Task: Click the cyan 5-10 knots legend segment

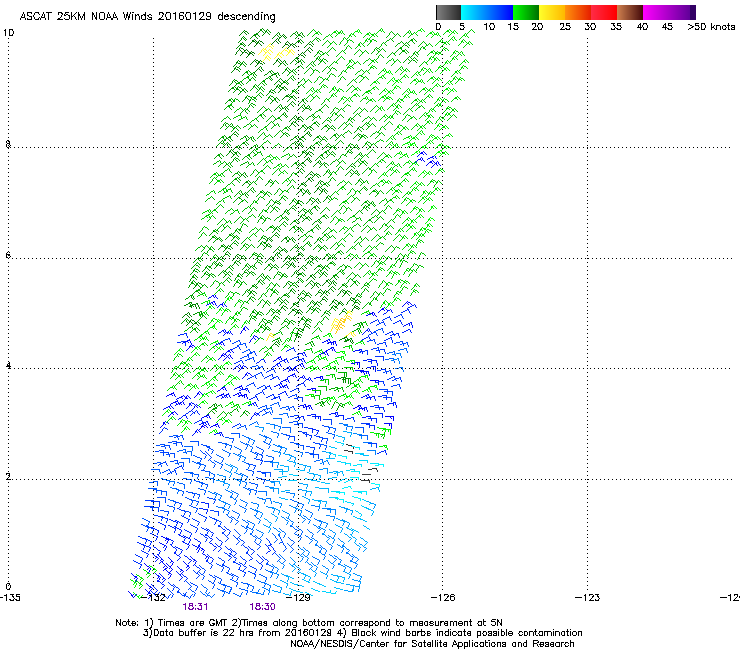Action: [474, 12]
